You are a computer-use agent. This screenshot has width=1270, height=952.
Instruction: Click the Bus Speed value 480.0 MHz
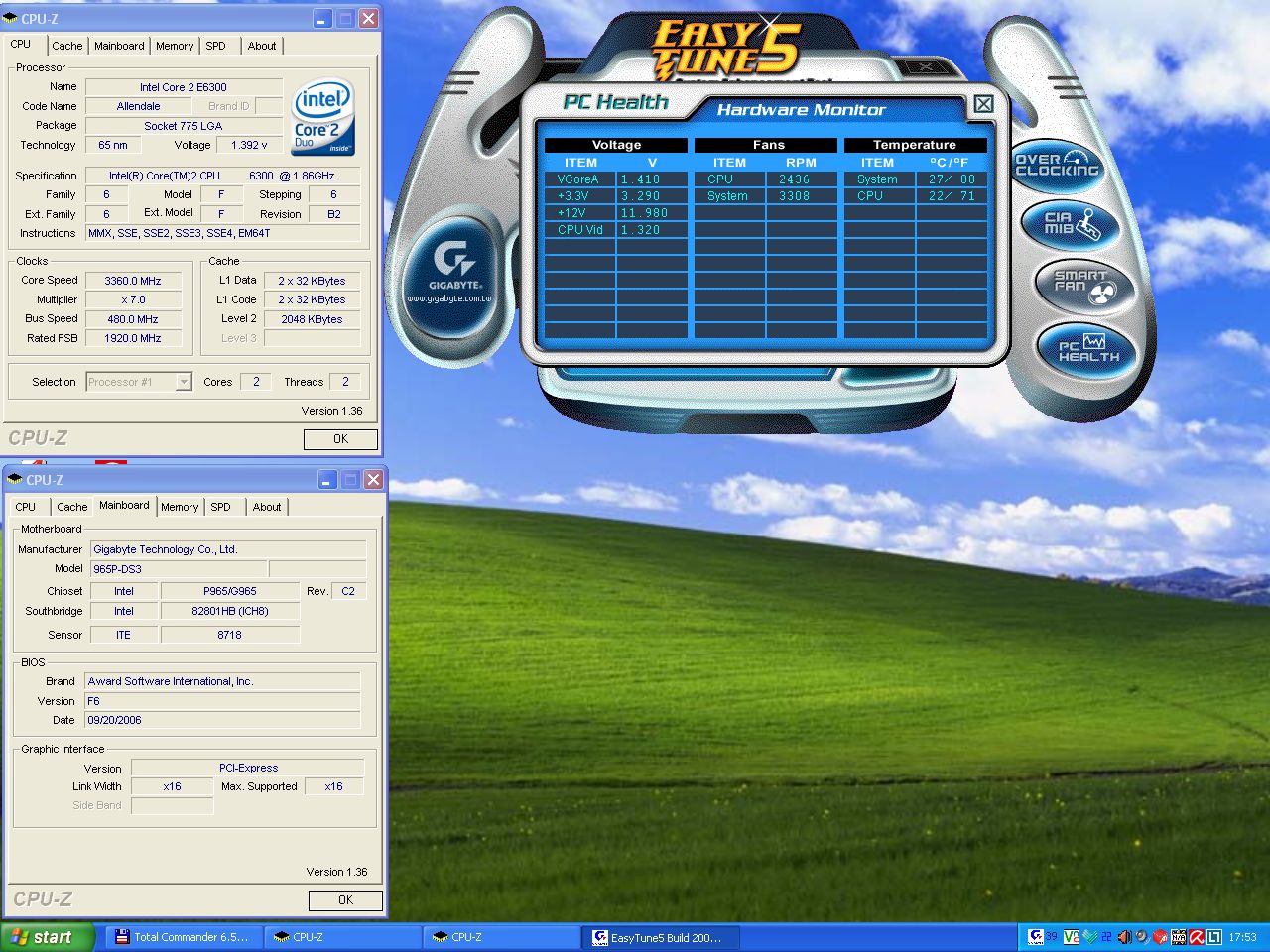click(133, 319)
